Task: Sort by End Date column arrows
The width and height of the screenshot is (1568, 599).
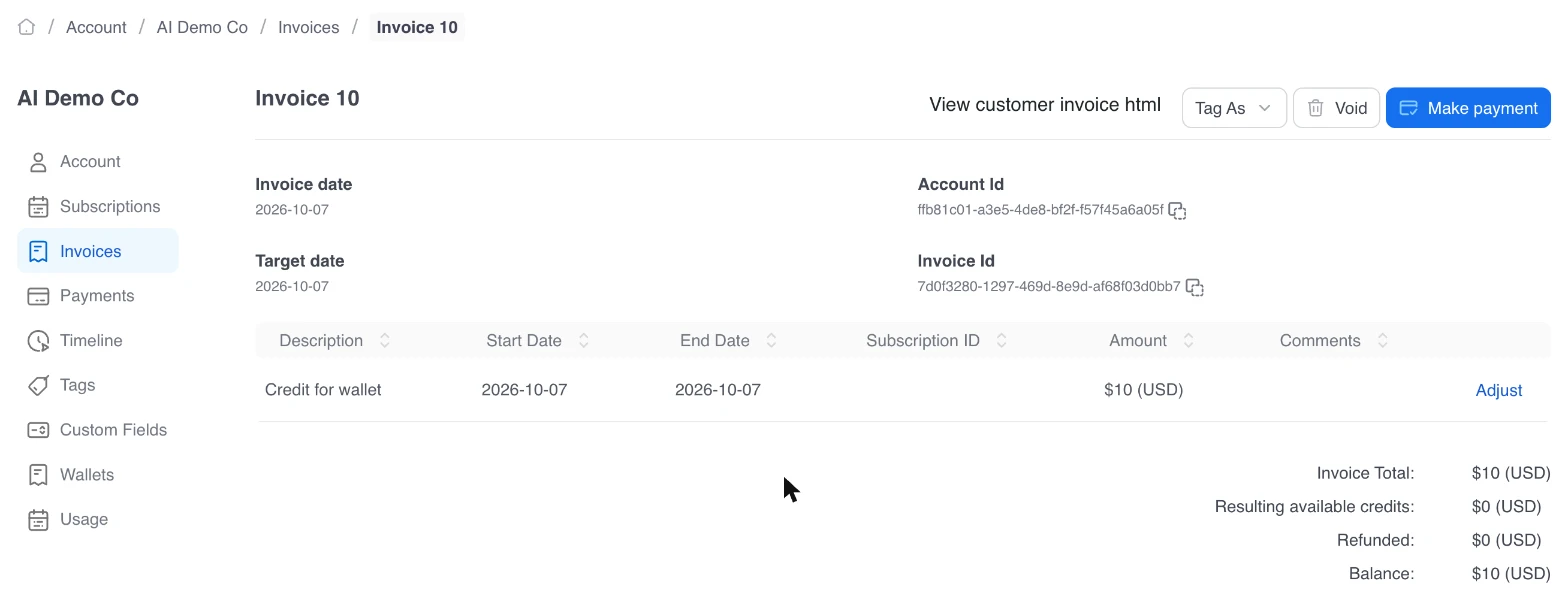Action: [772, 341]
